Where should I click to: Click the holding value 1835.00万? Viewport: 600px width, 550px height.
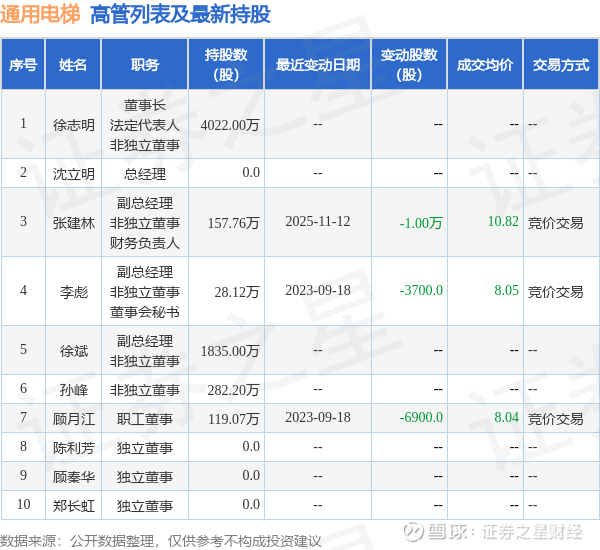230,351
